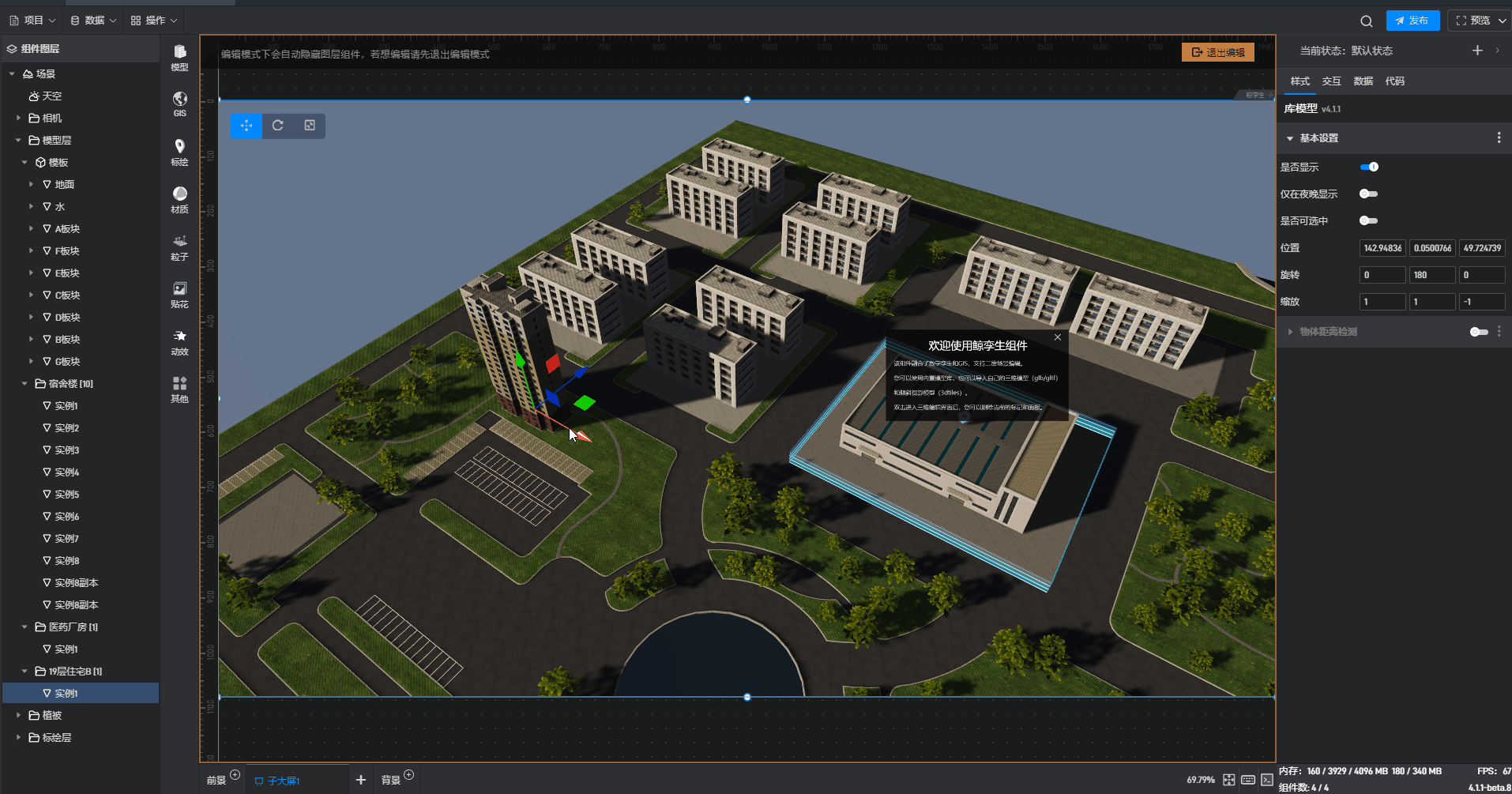Click the 发布 publish button
This screenshot has height=794, width=1512.
(x=1412, y=21)
